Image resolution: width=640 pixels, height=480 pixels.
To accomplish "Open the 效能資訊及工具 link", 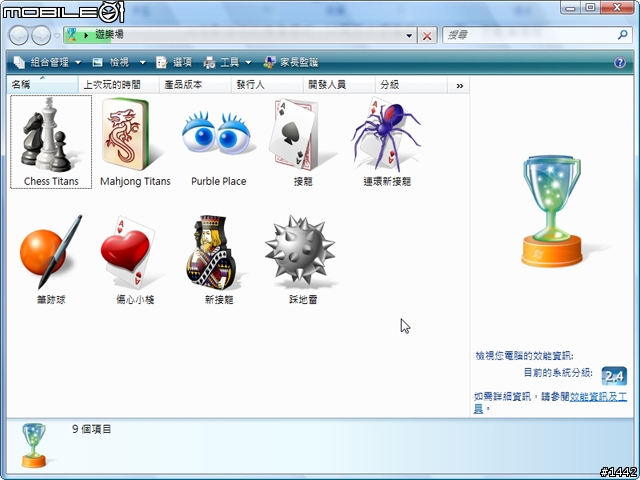I will click(x=598, y=397).
